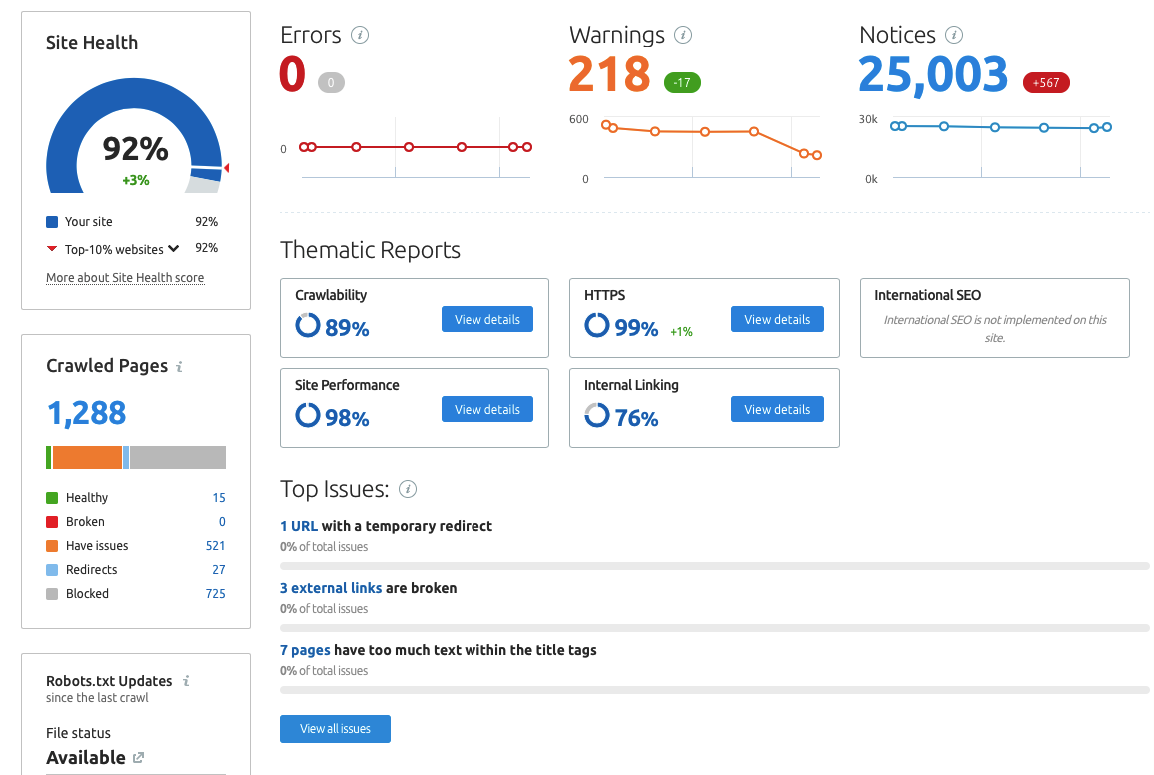Click the orange segment of Crawled Pages bar

(x=87, y=457)
